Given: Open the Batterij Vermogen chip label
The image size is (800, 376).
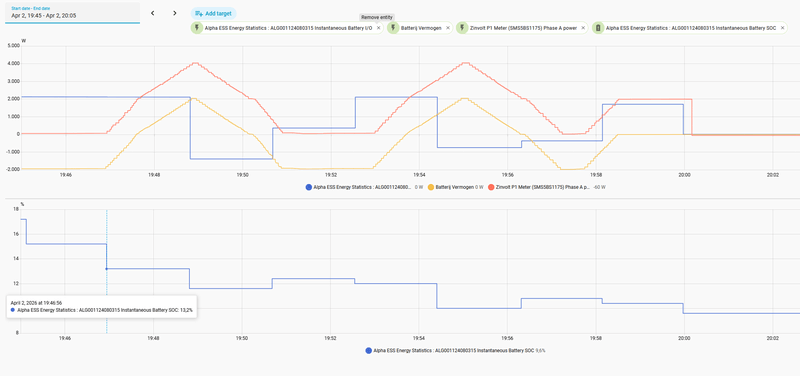Looking at the screenshot, I should (422, 28).
